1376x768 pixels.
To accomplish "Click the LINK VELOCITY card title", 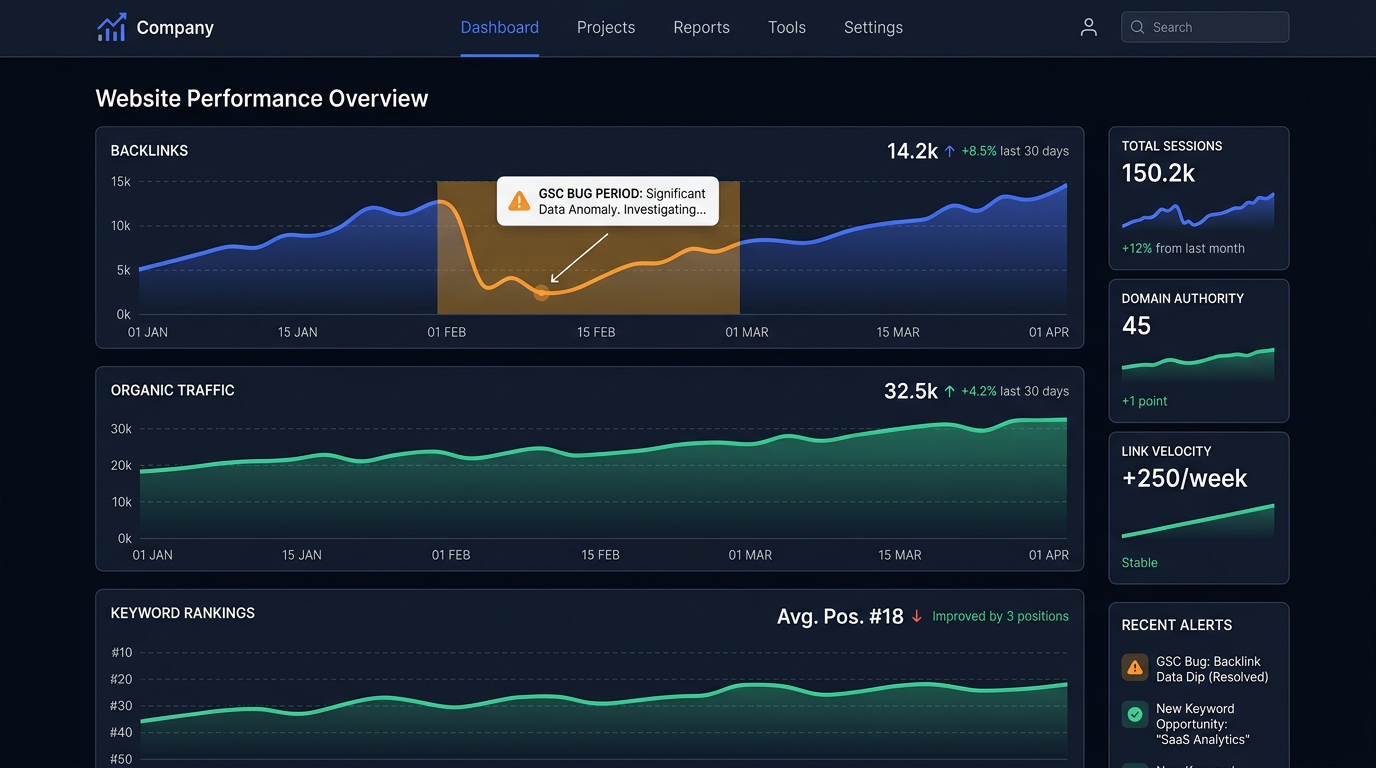I will tap(1166, 451).
